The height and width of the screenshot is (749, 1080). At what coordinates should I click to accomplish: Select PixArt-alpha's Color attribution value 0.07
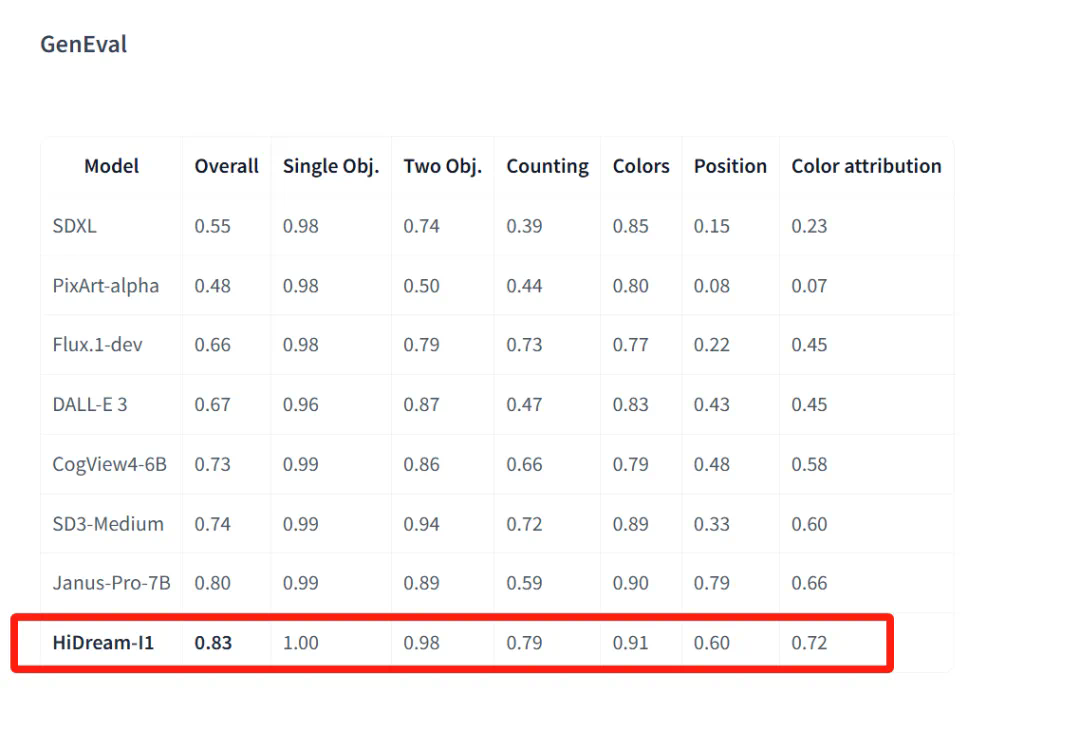(809, 286)
